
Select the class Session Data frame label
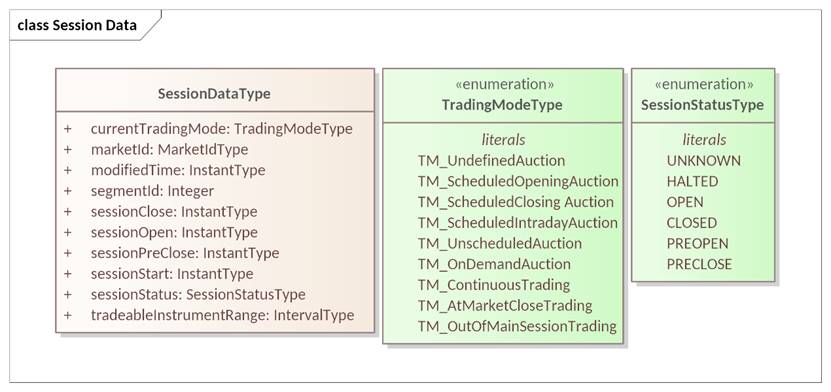(x=77, y=25)
